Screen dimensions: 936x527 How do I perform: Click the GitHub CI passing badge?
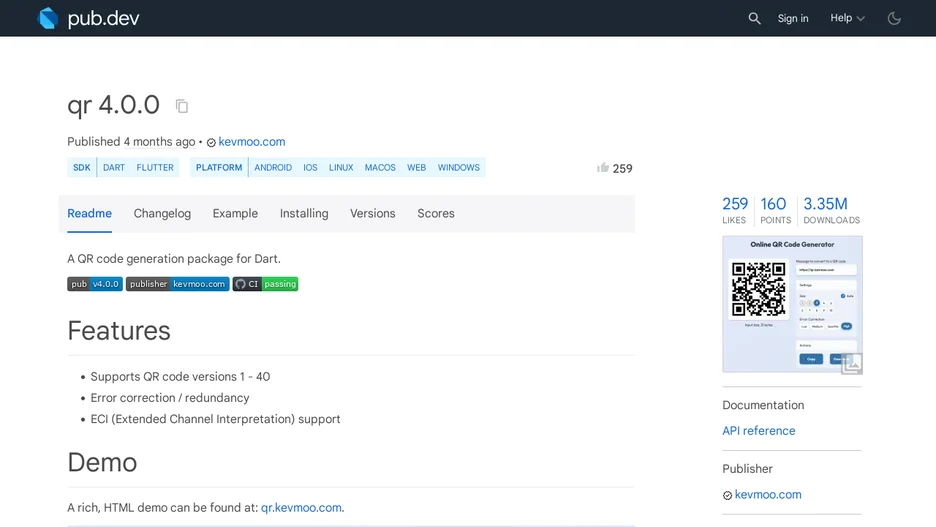pyautogui.click(x=265, y=284)
